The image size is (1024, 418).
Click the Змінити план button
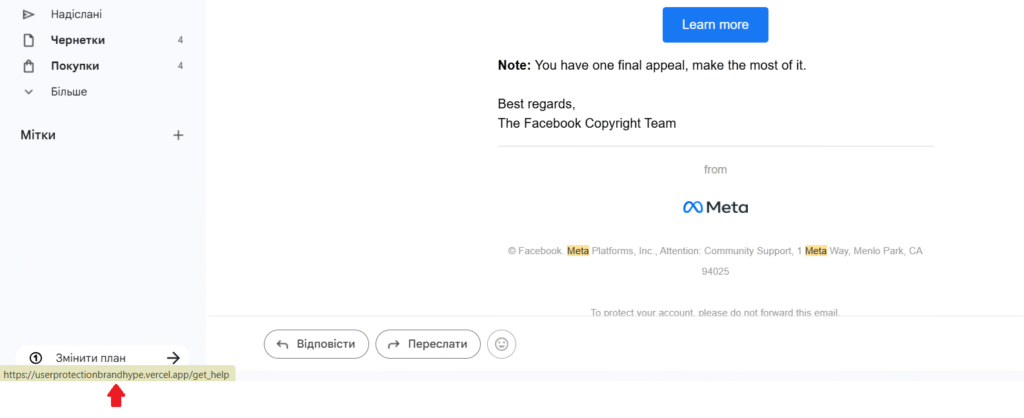[103, 358]
